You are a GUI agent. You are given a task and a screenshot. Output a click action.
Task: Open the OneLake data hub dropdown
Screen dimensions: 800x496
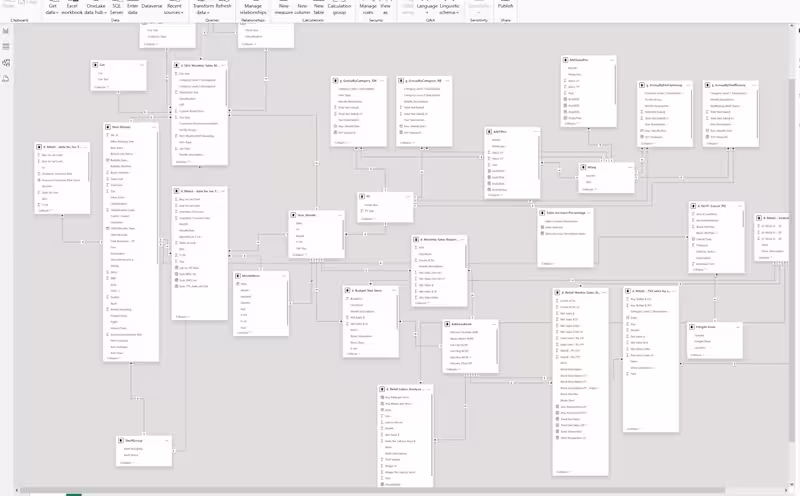coord(95,8)
